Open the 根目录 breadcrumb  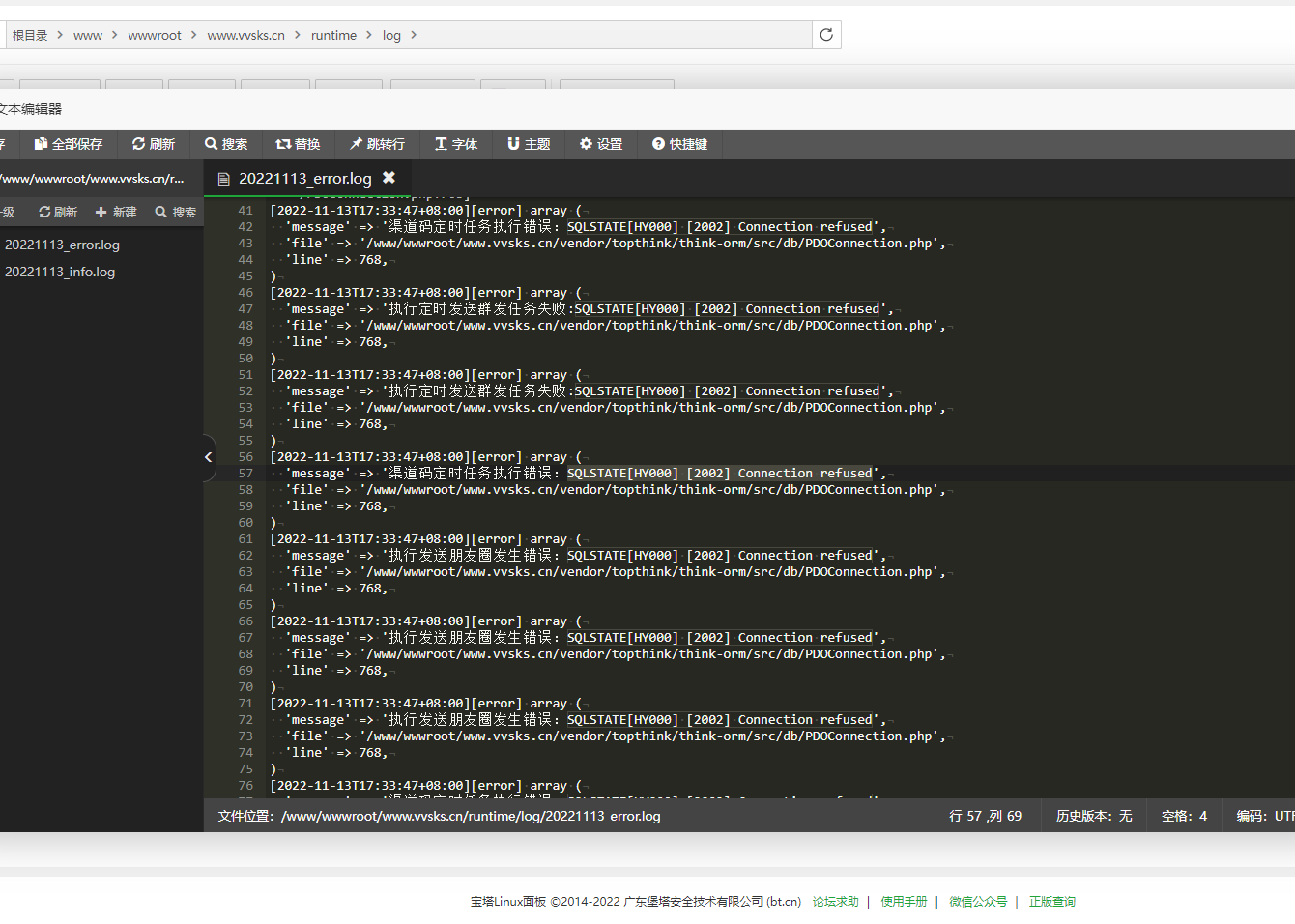click(x=30, y=35)
